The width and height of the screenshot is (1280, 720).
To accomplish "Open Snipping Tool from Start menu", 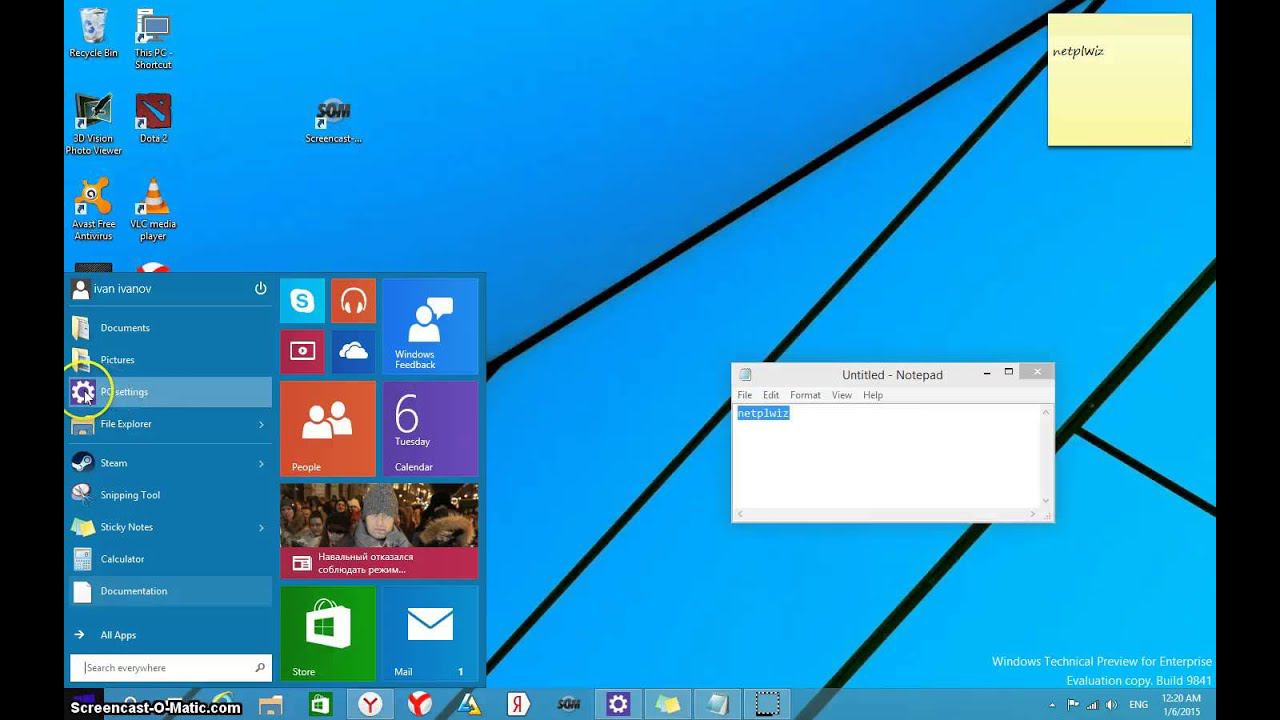I will (x=170, y=495).
